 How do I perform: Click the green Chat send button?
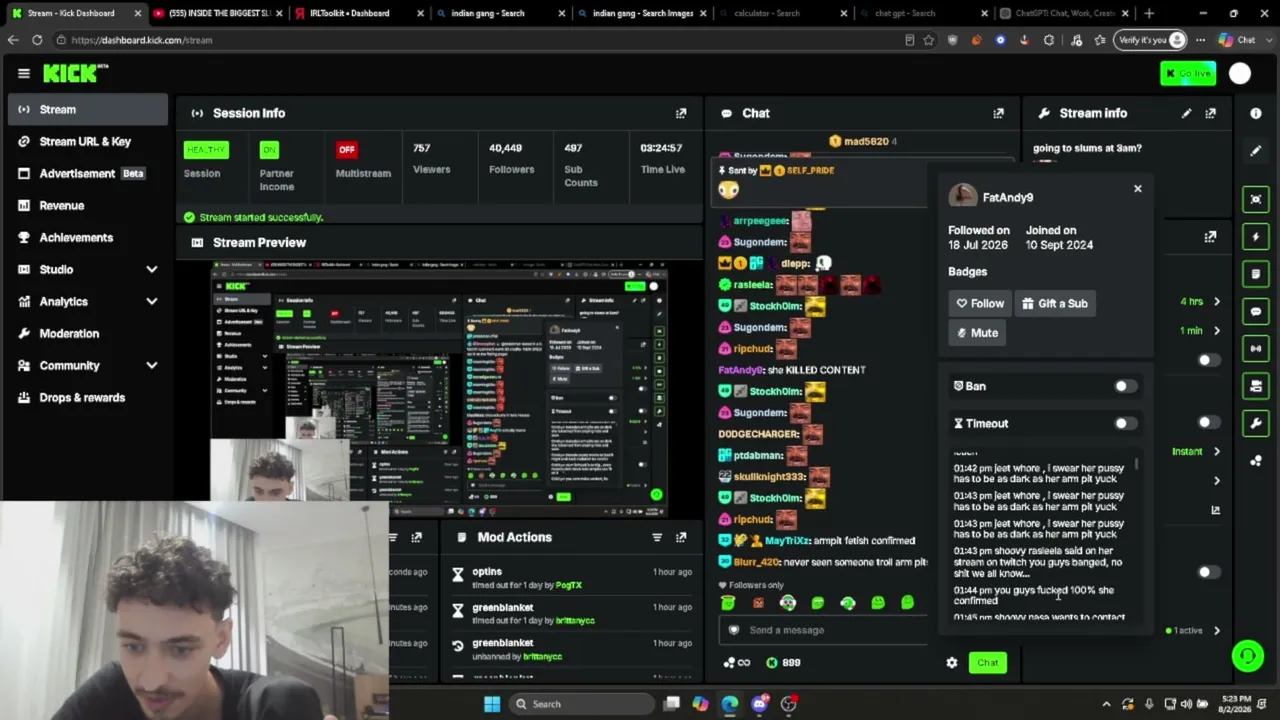click(x=987, y=662)
